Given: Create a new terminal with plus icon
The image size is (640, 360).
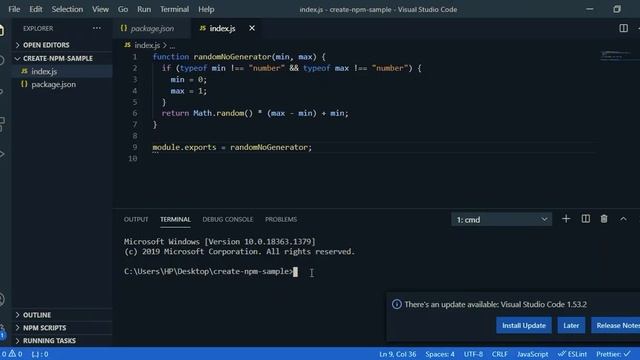Looking at the screenshot, I should (566, 219).
